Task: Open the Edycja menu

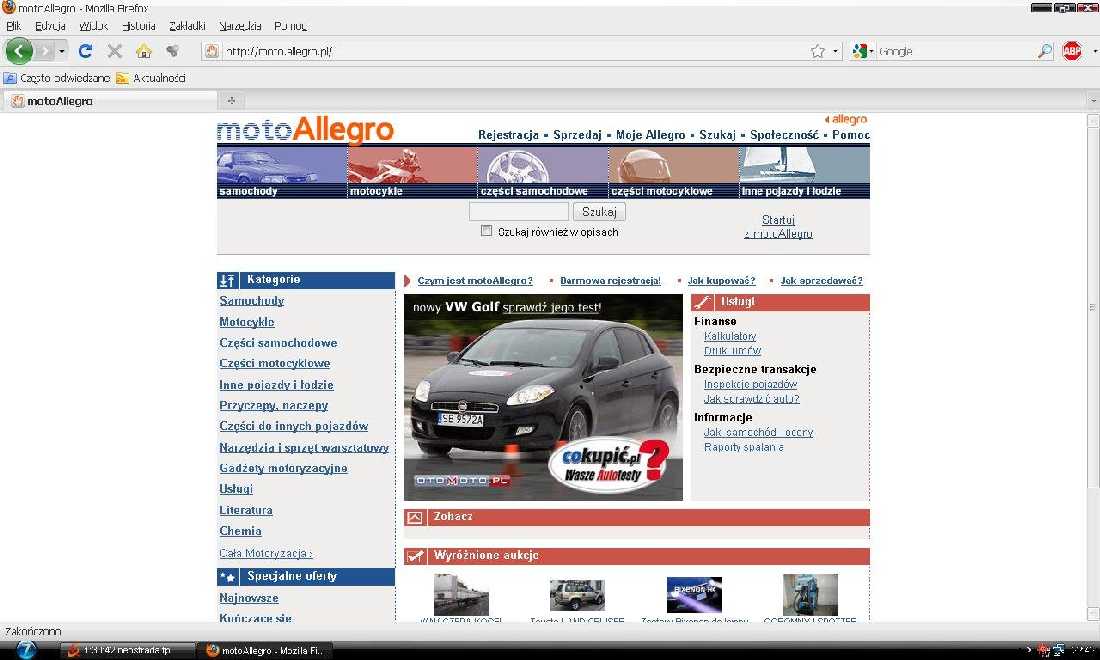Action: click(x=51, y=26)
